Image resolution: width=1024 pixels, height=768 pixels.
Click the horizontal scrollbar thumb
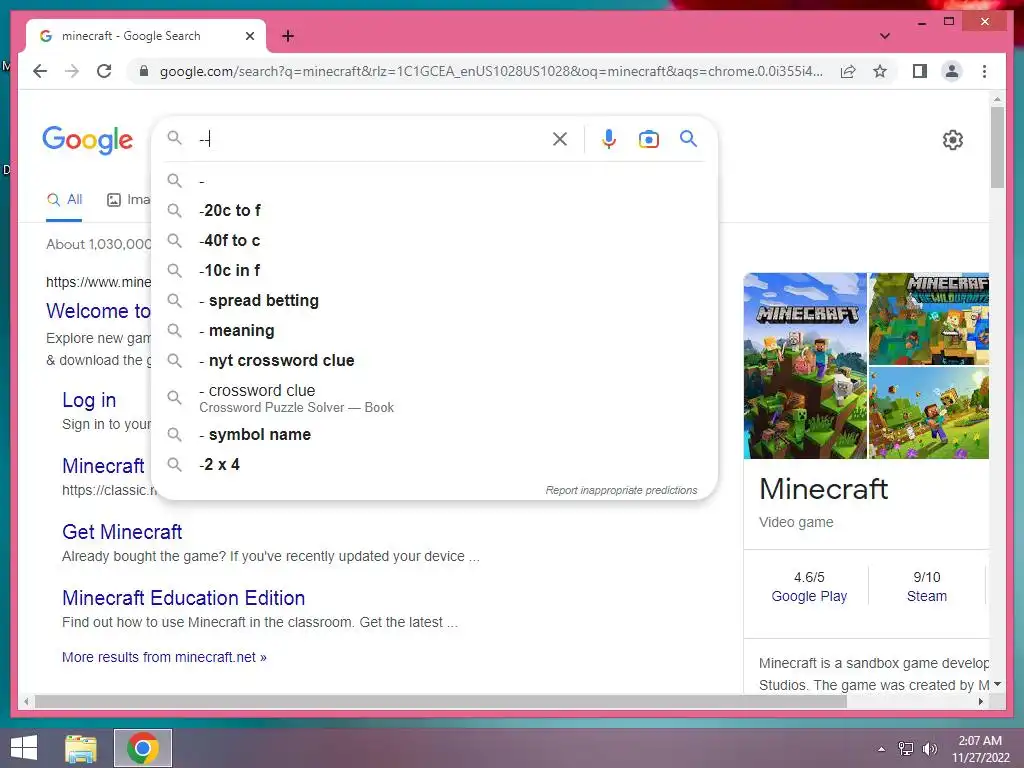[x=441, y=701]
